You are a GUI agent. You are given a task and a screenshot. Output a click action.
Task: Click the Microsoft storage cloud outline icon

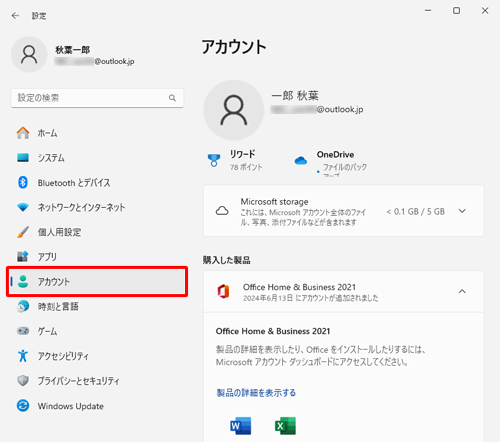click(x=222, y=211)
